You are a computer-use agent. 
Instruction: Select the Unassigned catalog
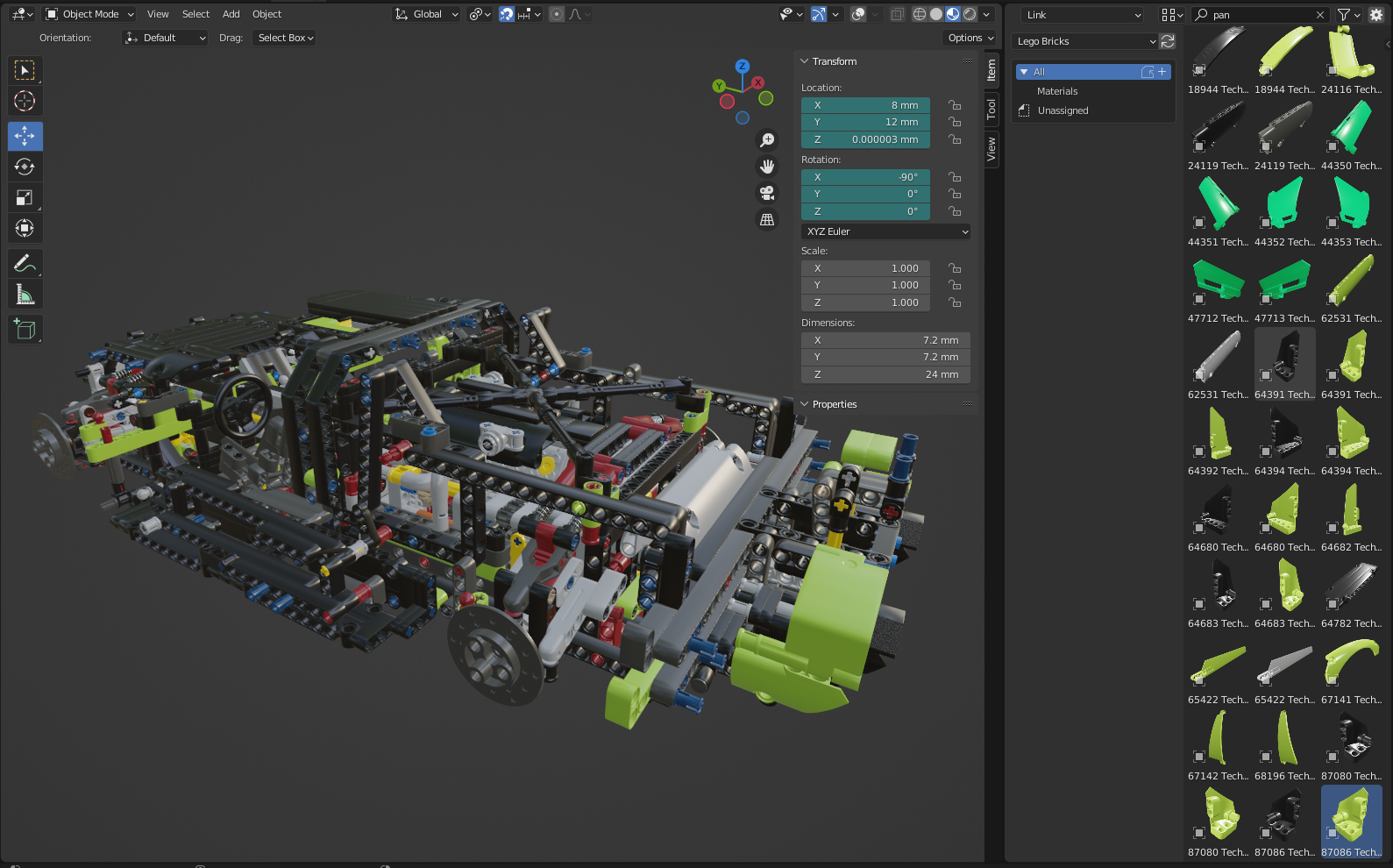point(1063,110)
